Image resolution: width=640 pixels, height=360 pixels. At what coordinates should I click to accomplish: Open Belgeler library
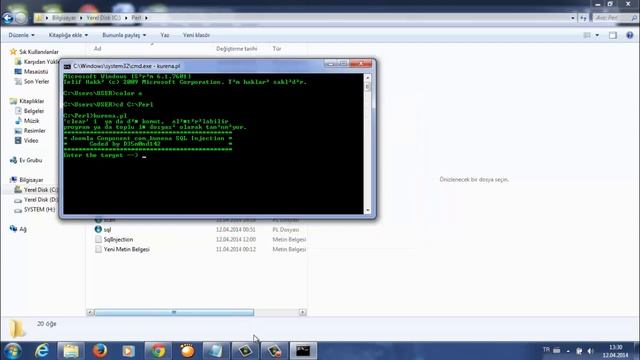coord(33,111)
